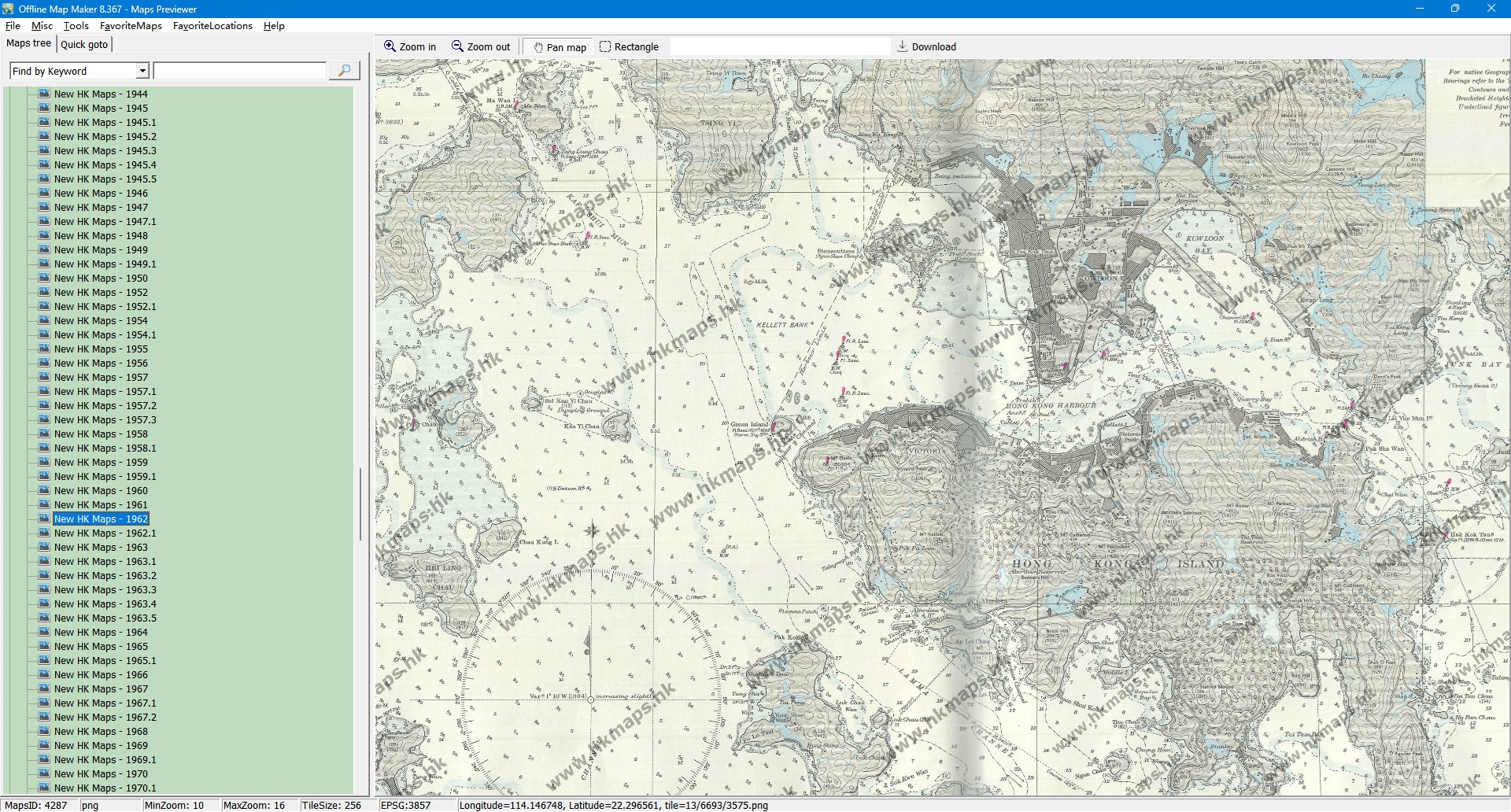Click the Zoom in magnifier icon
Image resolution: width=1511 pixels, height=812 pixels.
[390, 46]
